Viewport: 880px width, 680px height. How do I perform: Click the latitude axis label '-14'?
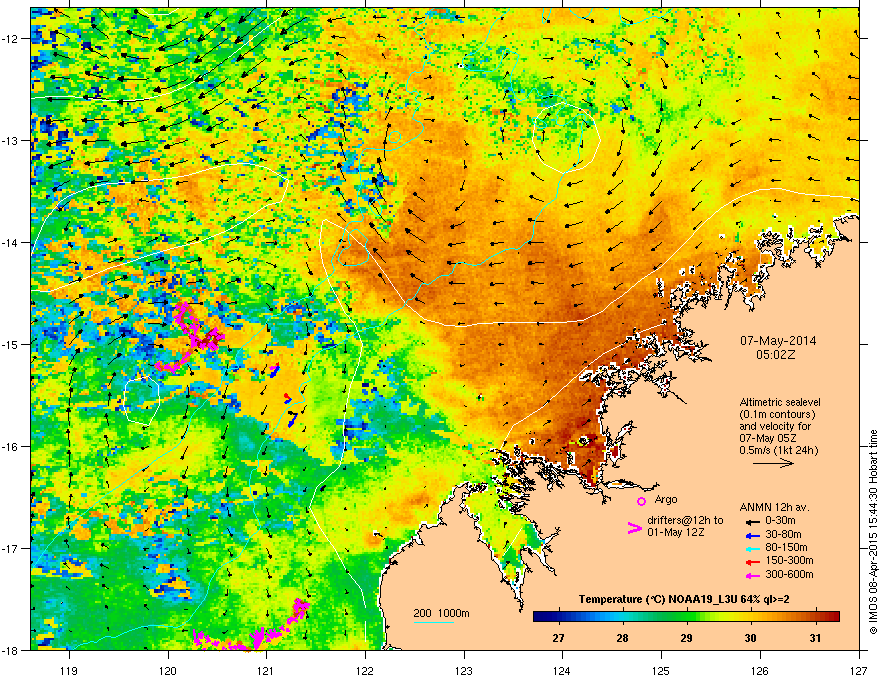click(11, 242)
